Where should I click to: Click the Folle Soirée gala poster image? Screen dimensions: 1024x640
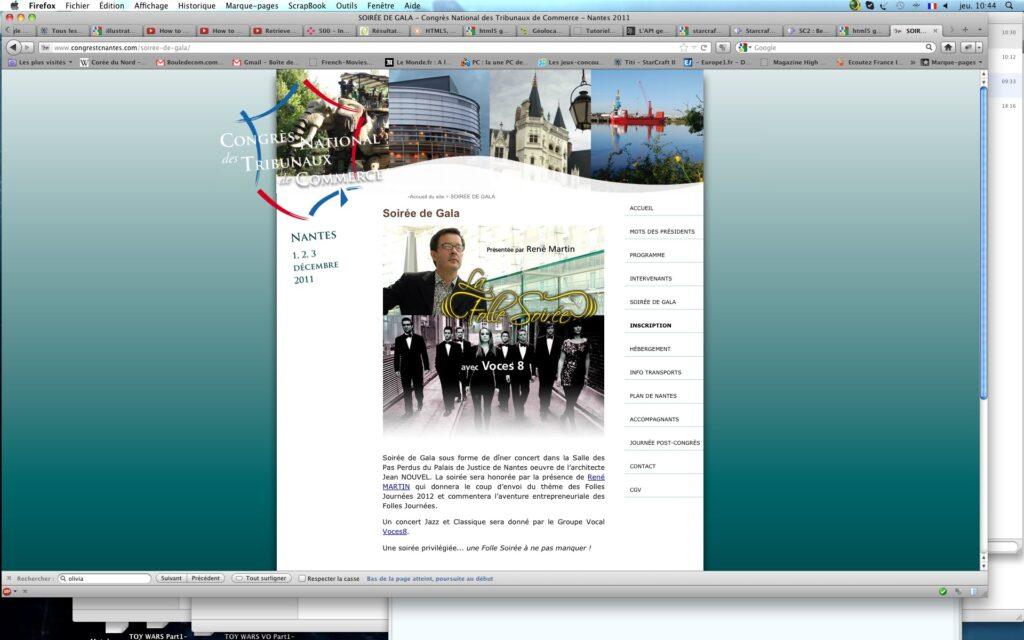[493, 331]
